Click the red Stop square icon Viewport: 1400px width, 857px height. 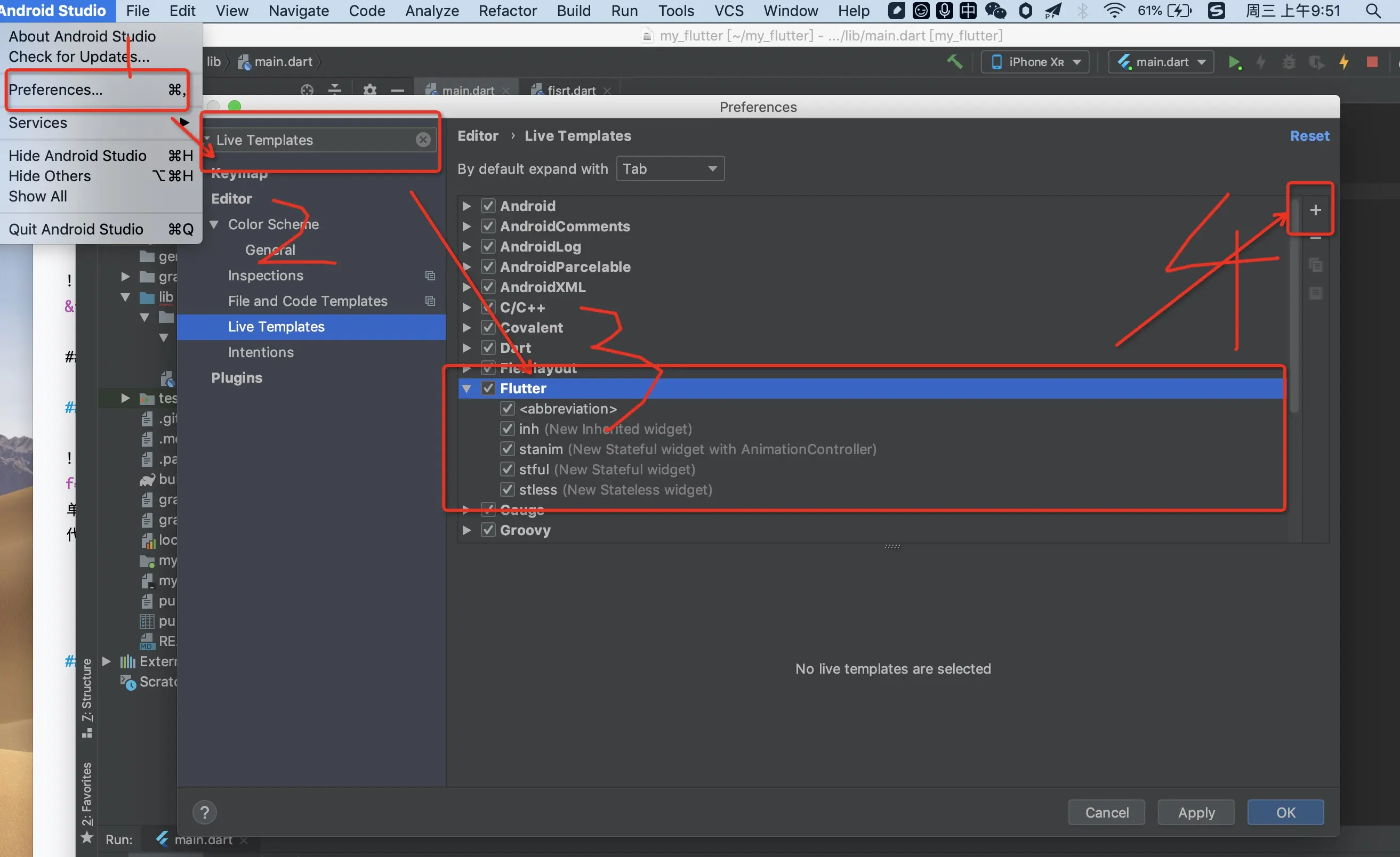point(1372,61)
